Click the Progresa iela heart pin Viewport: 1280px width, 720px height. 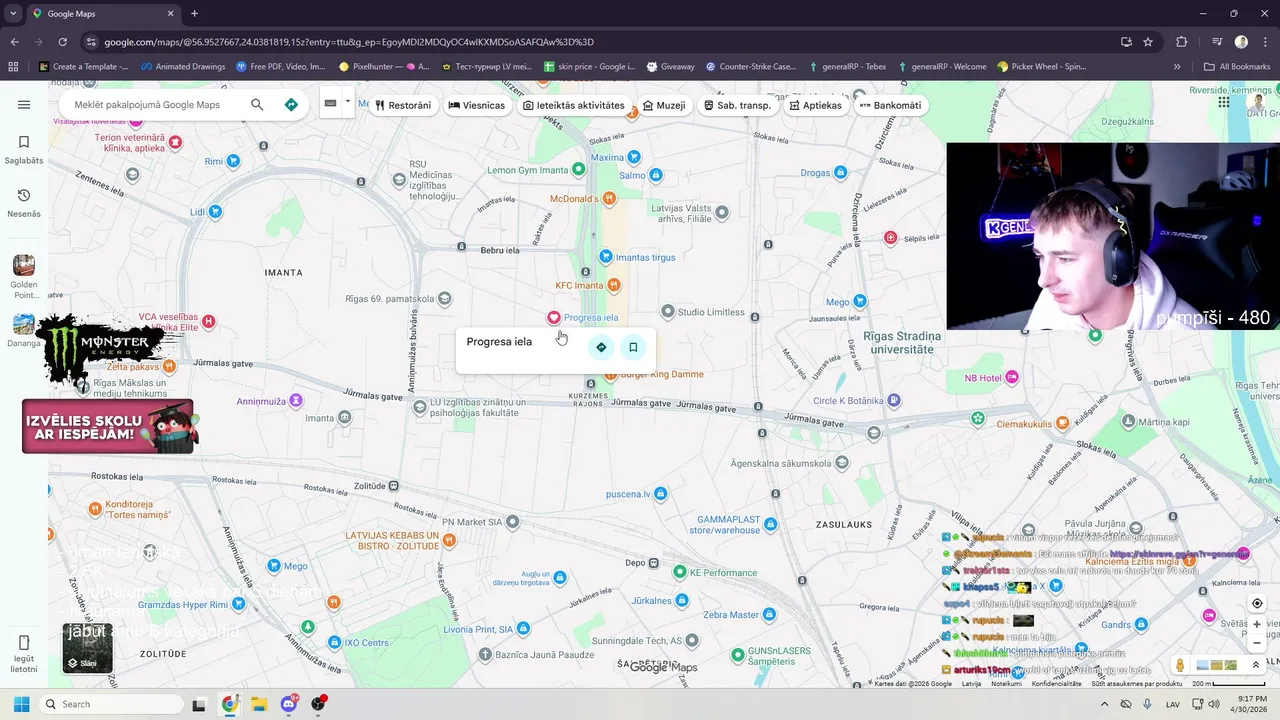(x=553, y=317)
